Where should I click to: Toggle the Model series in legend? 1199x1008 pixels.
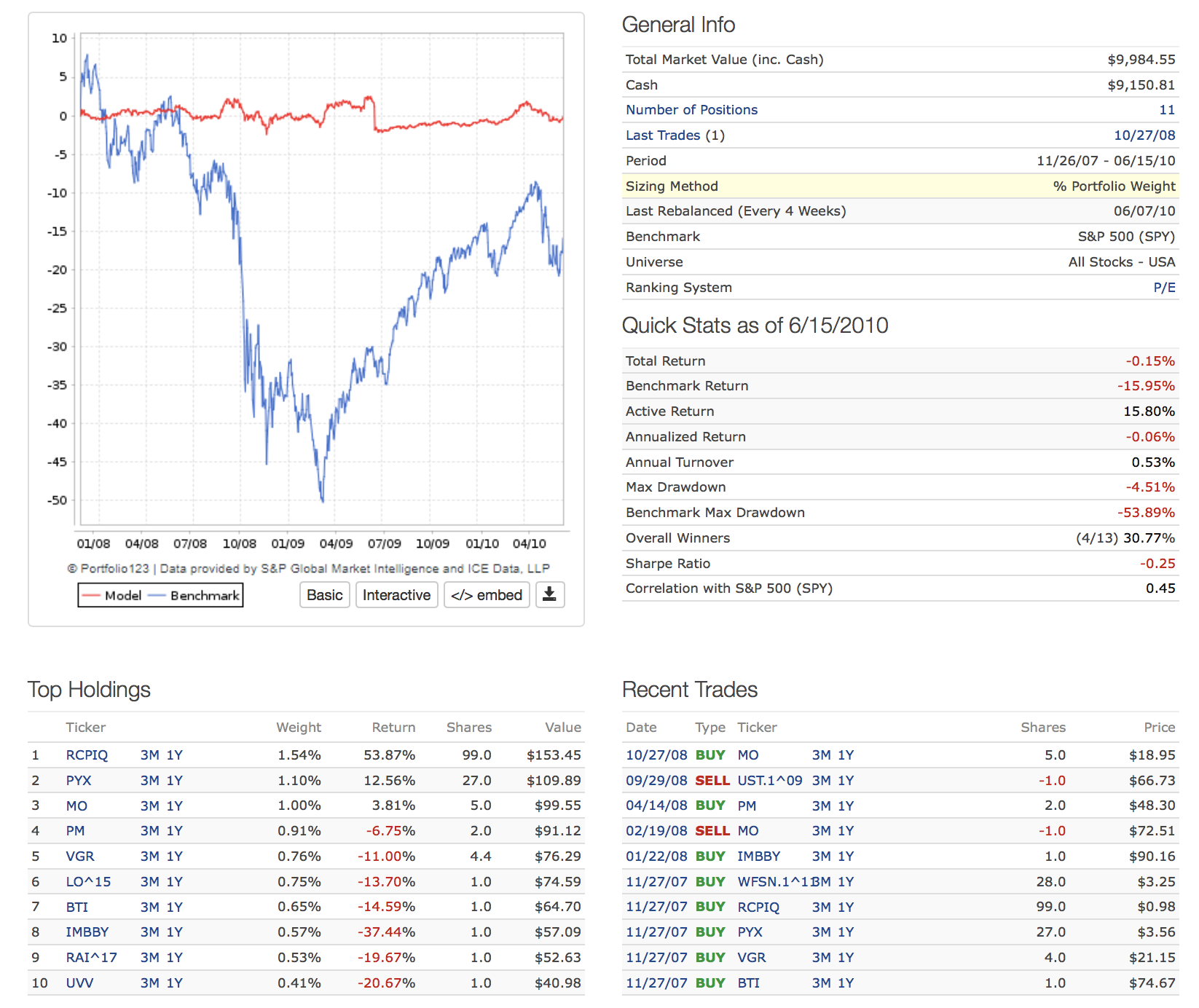[112, 596]
